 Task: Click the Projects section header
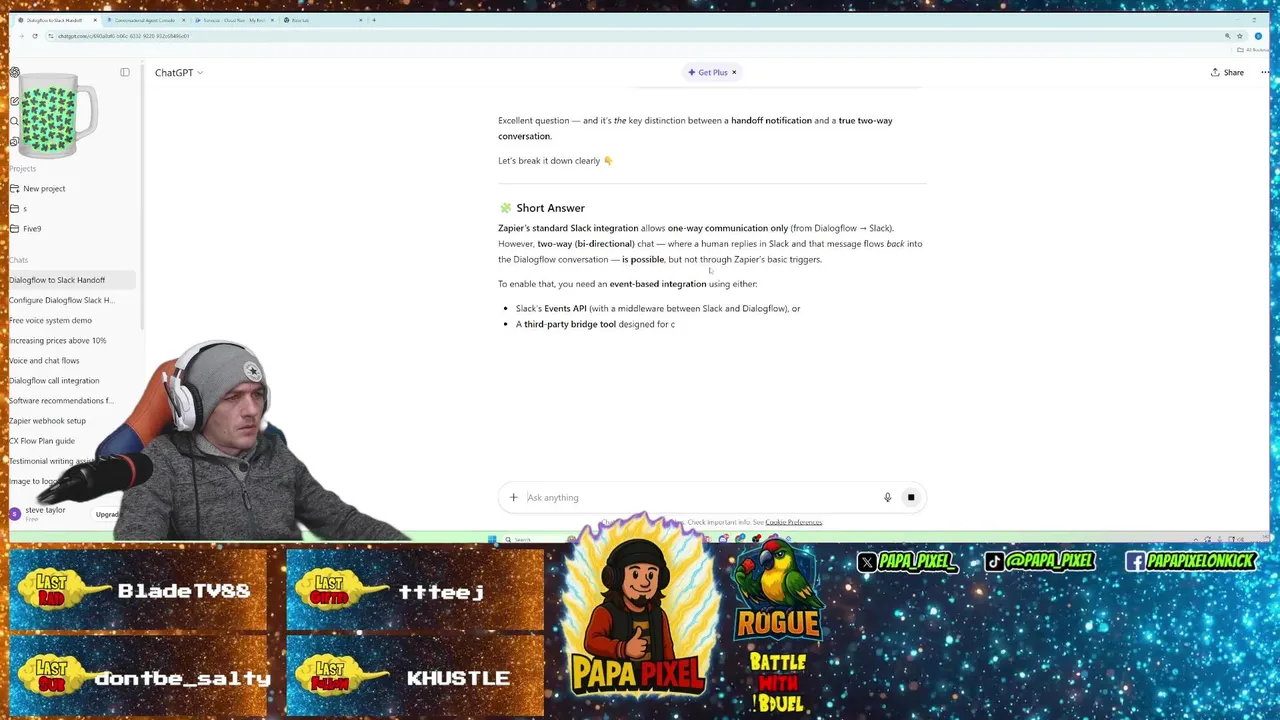click(x=22, y=168)
